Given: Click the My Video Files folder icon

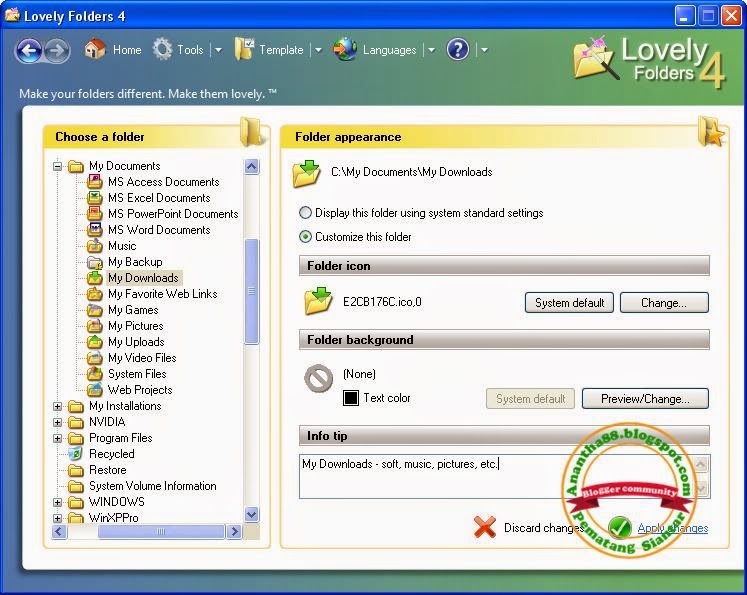Looking at the screenshot, I should 95,358.
